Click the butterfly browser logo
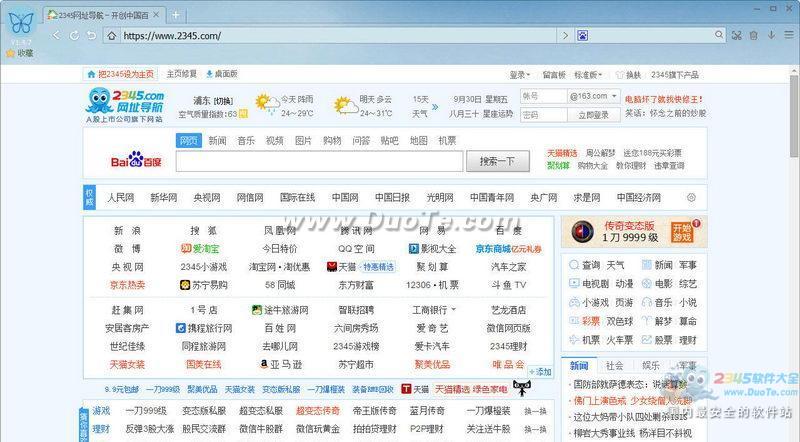The image size is (800, 442). pyautogui.click(x=21, y=23)
